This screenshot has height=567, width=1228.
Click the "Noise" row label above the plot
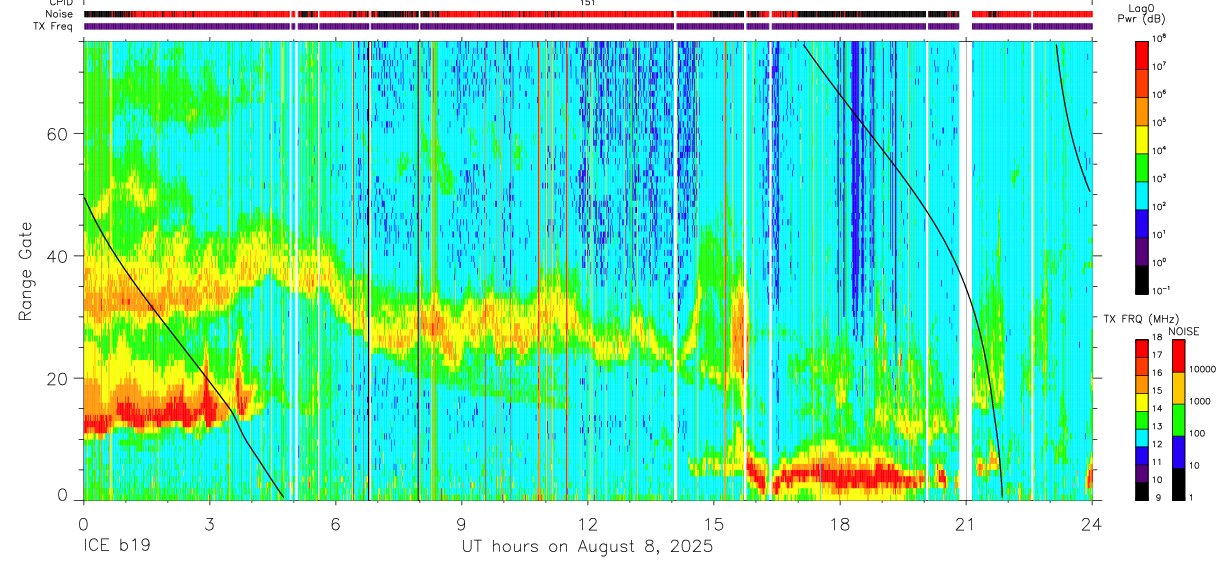(x=60, y=15)
